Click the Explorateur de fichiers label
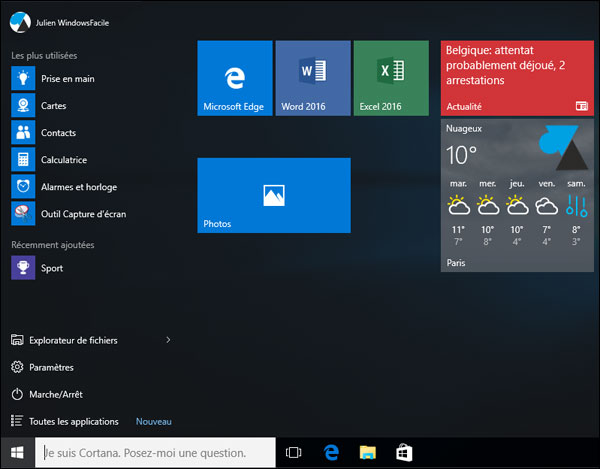This screenshot has width=600, height=469. pos(73,340)
